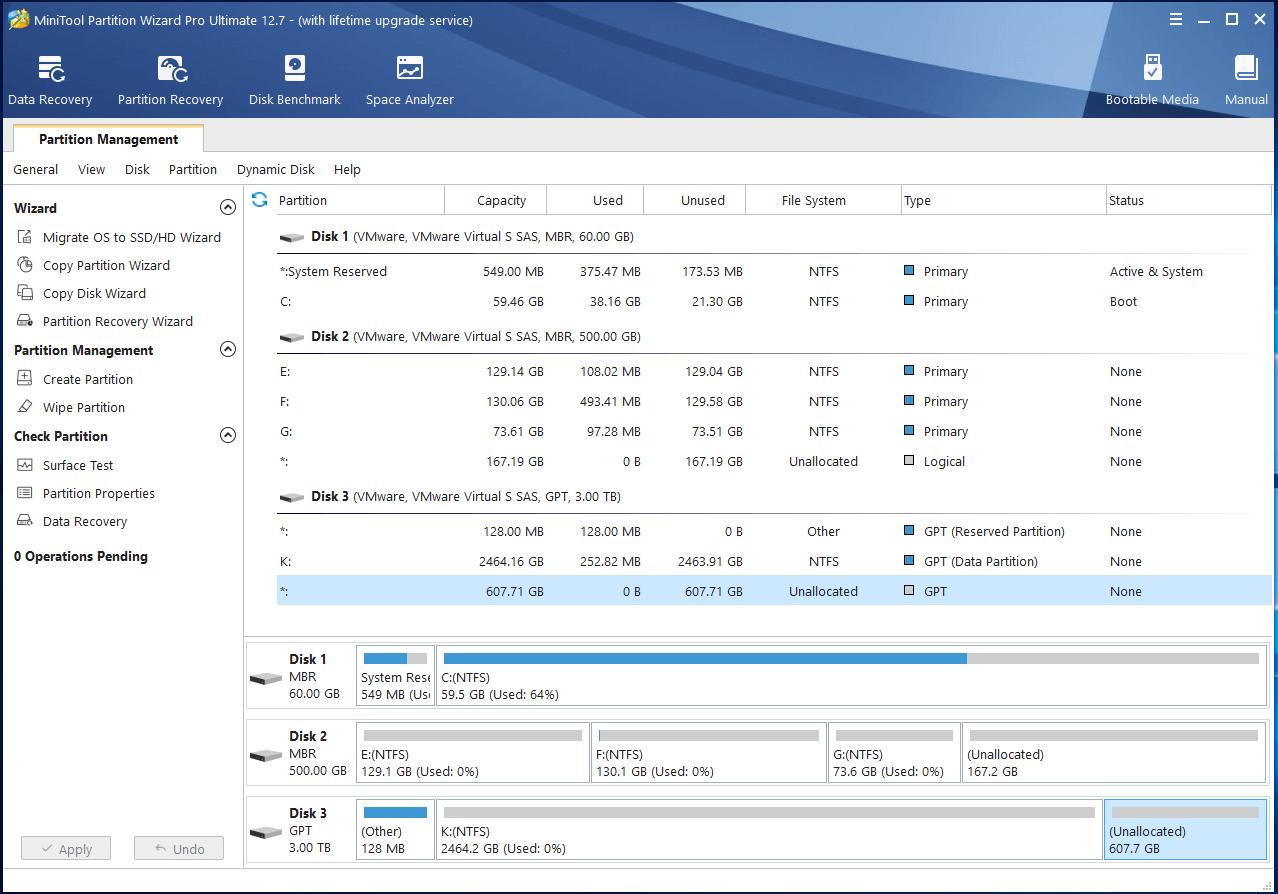Sort by Status column header
1278x894 pixels.
(x=1188, y=200)
